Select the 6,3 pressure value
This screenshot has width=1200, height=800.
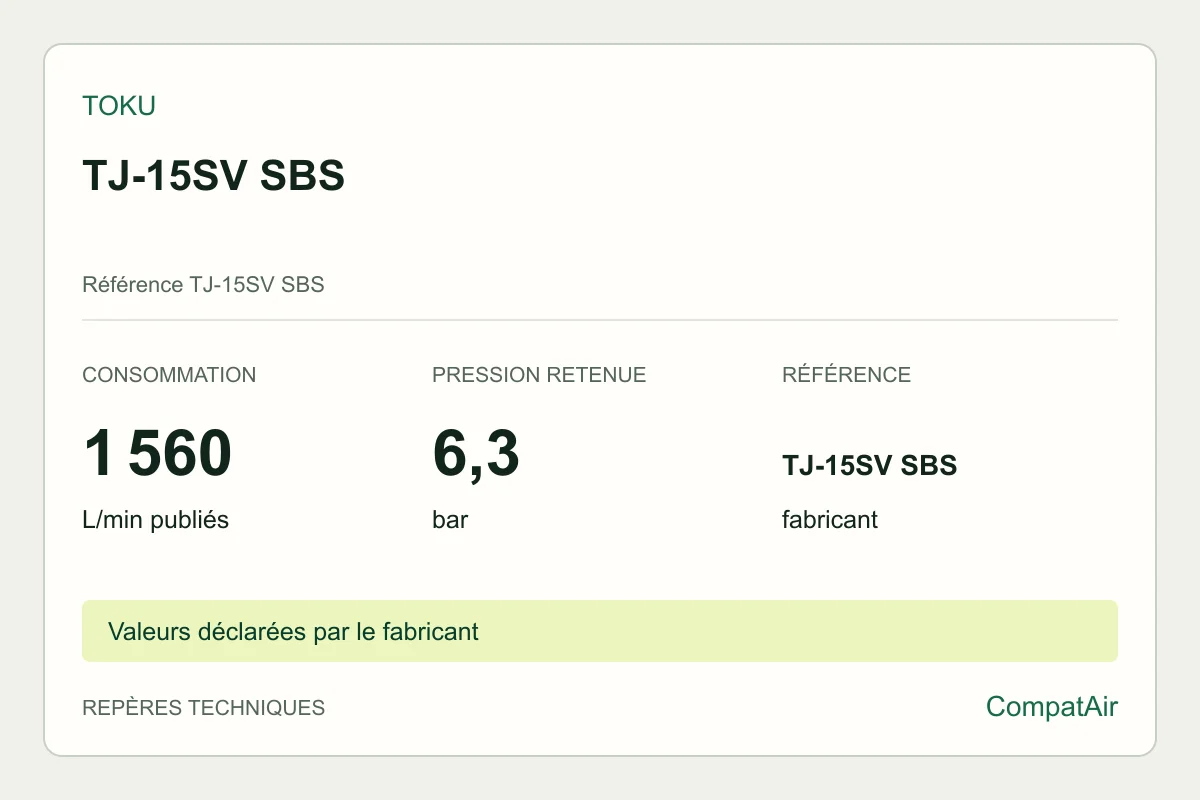pos(476,453)
